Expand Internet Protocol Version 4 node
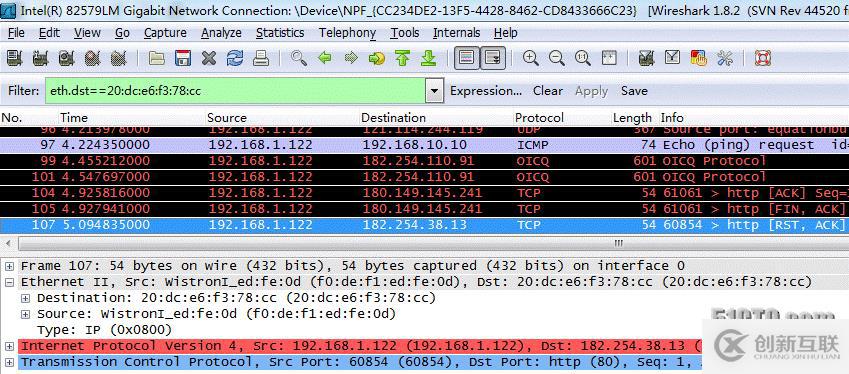The width and height of the screenshot is (849, 374). pyautogui.click(x=10, y=346)
